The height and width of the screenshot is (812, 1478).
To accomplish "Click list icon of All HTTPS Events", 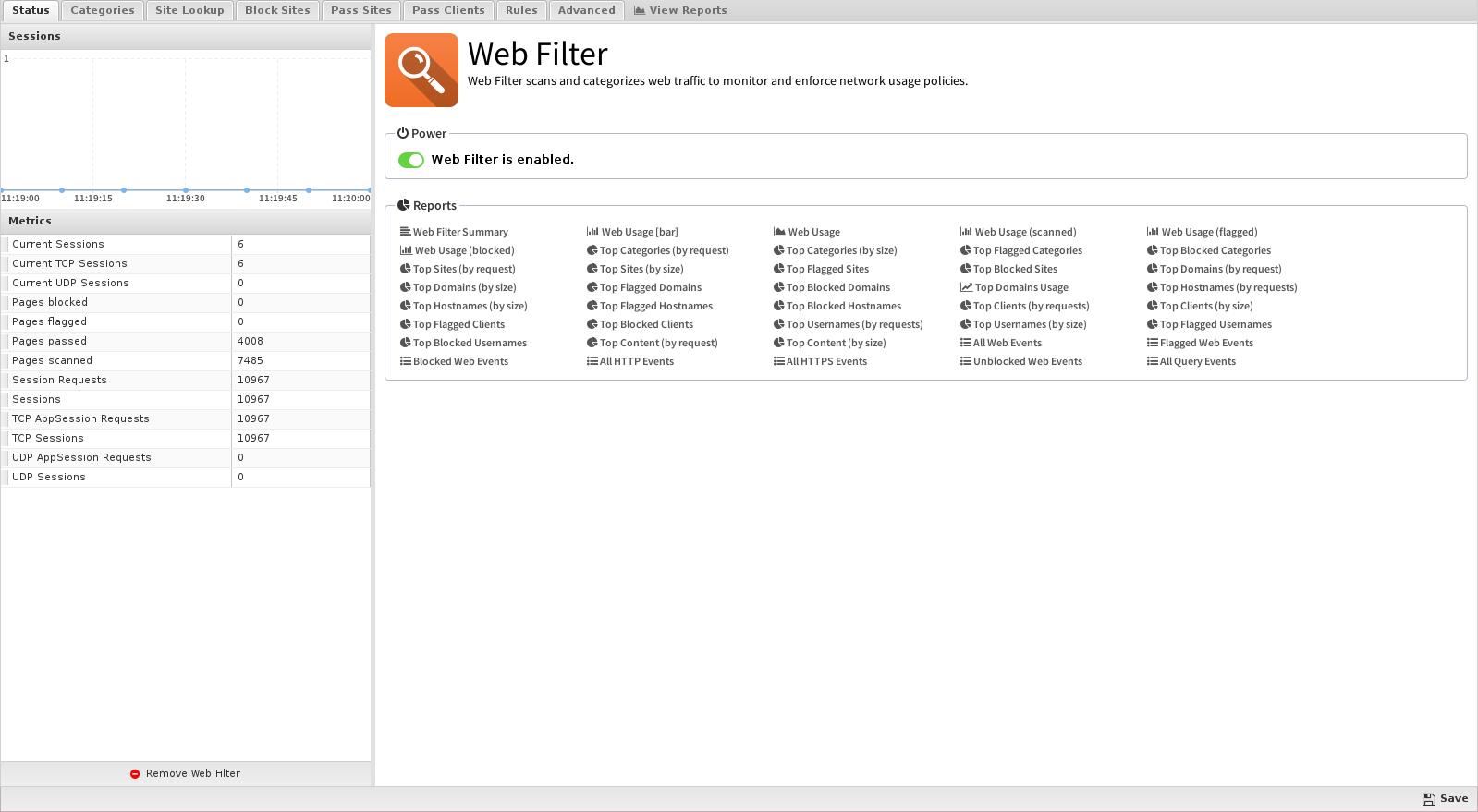I will (778, 361).
